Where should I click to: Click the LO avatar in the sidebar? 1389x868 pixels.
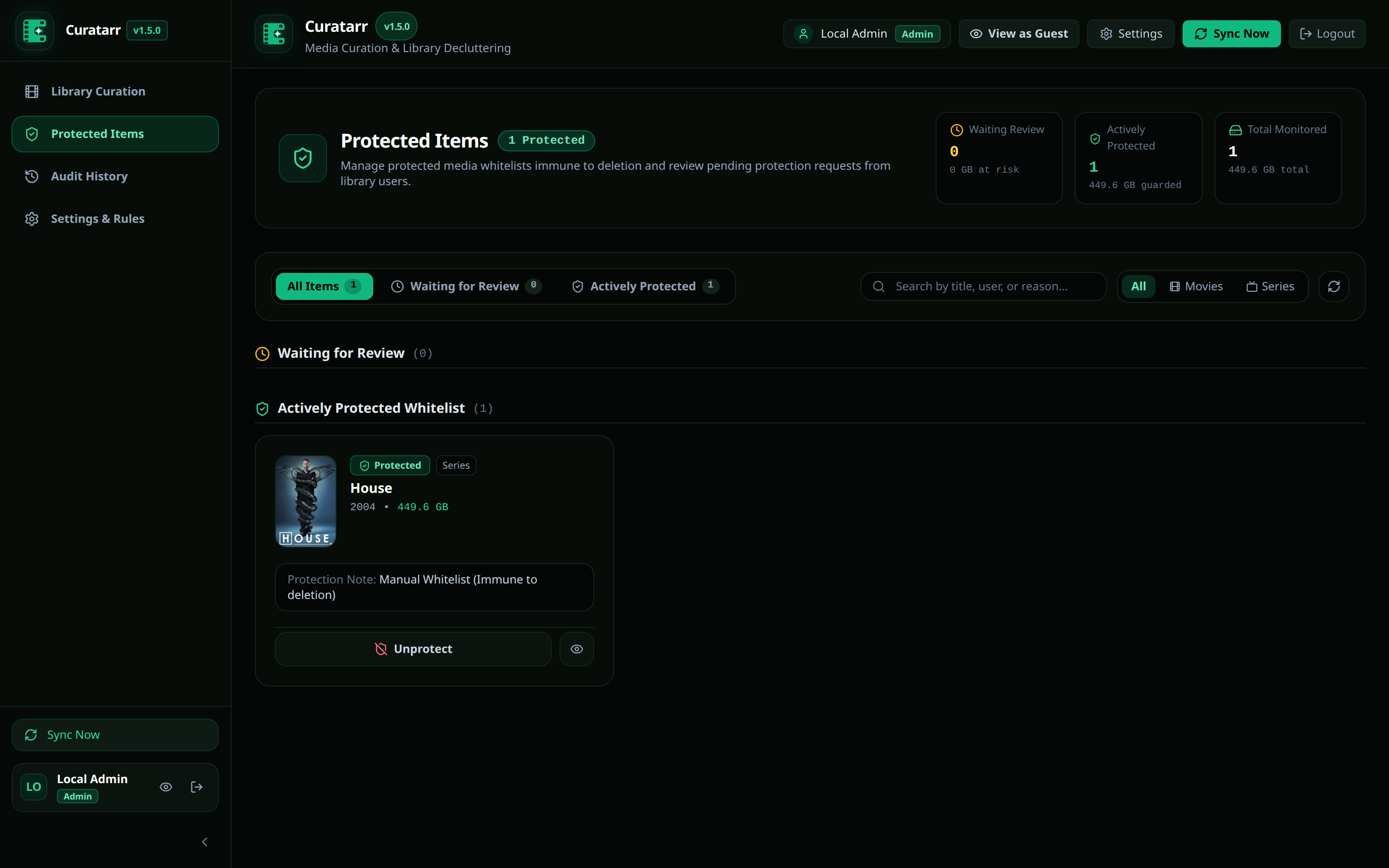click(34, 787)
